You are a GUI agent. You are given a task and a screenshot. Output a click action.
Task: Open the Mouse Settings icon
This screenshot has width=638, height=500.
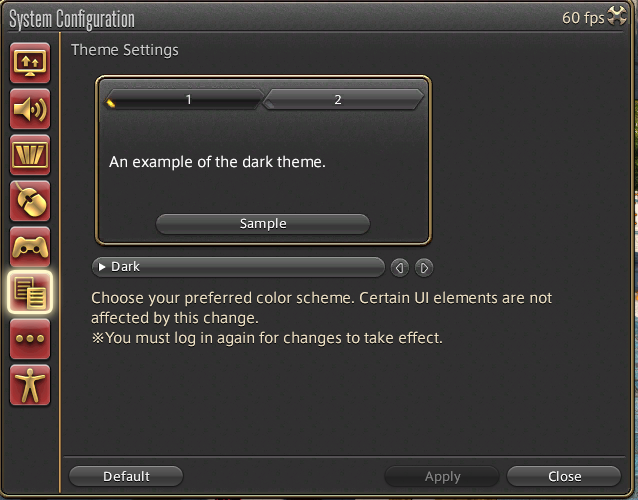click(x=30, y=201)
